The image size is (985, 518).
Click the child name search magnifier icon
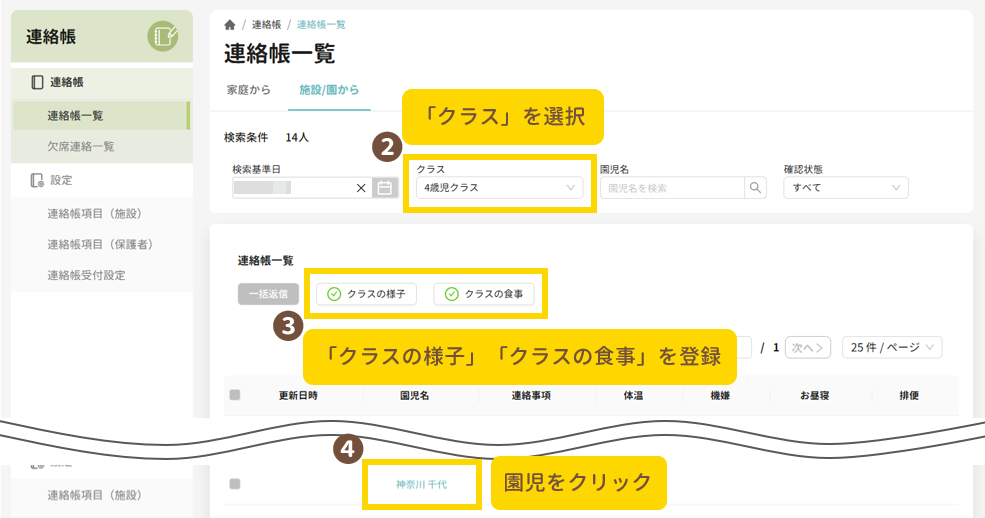pos(755,187)
